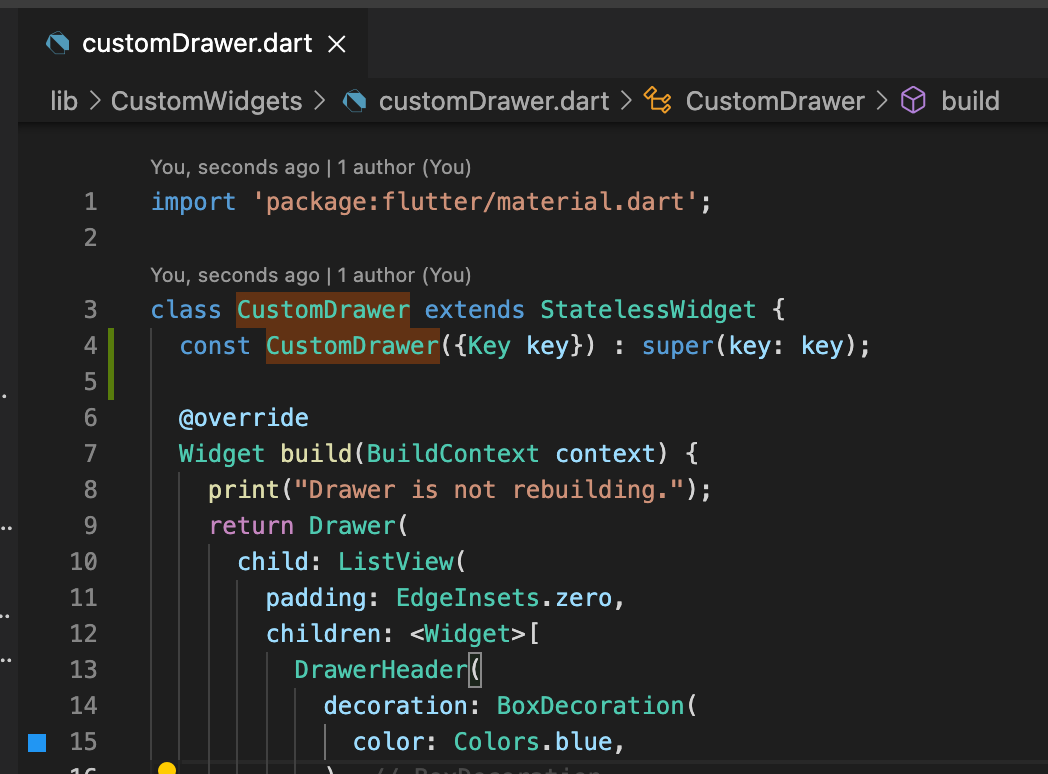Expand the chevron after CustomDrawer in breadcrumbs

881,101
